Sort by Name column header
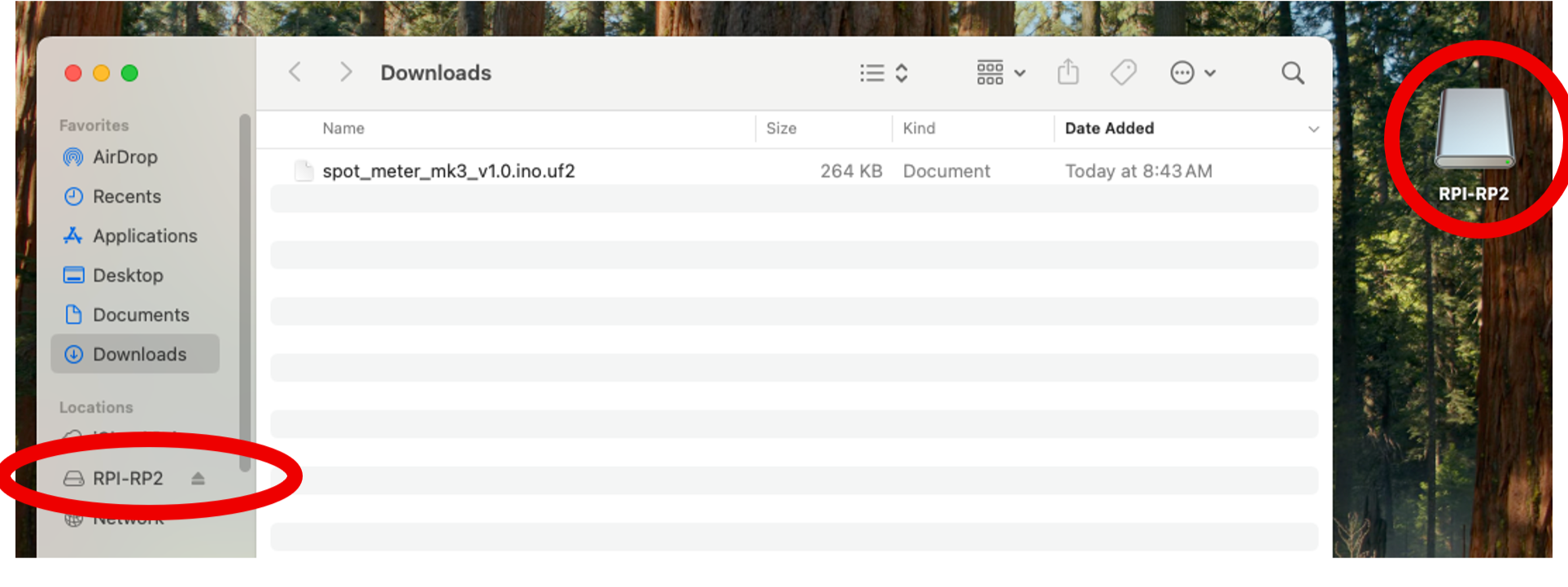The width and height of the screenshot is (1568, 587). pos(343,129)
